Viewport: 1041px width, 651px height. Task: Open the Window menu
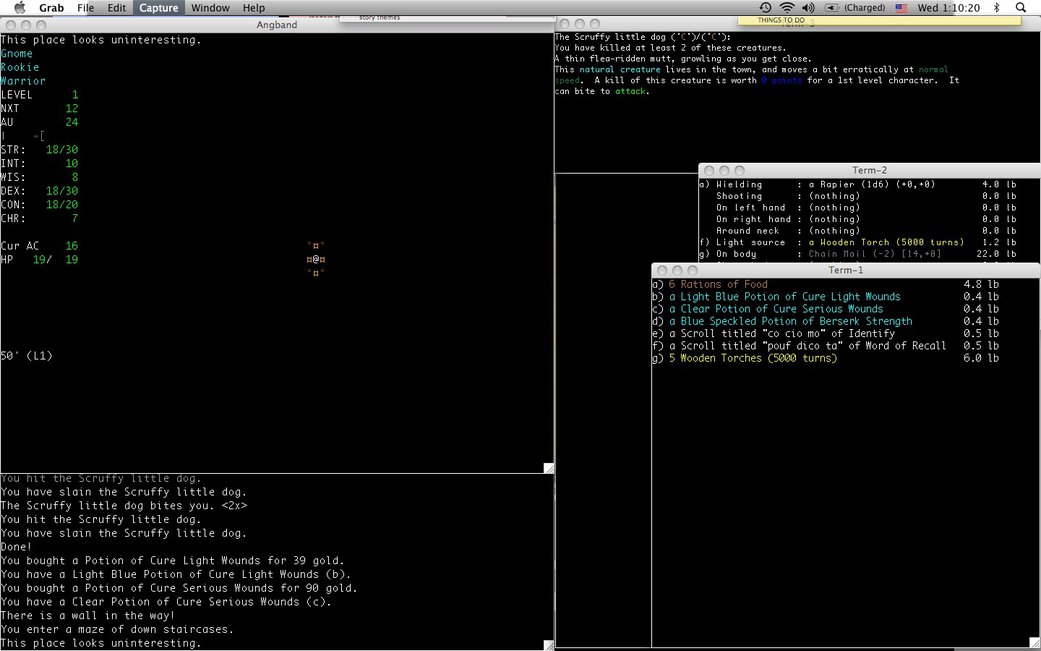point(210,8)
